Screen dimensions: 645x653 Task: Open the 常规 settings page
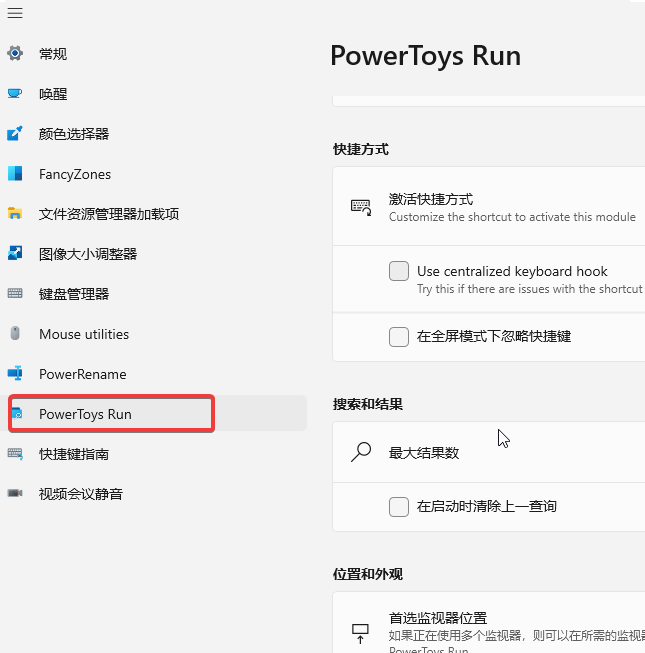click(153, 53)
